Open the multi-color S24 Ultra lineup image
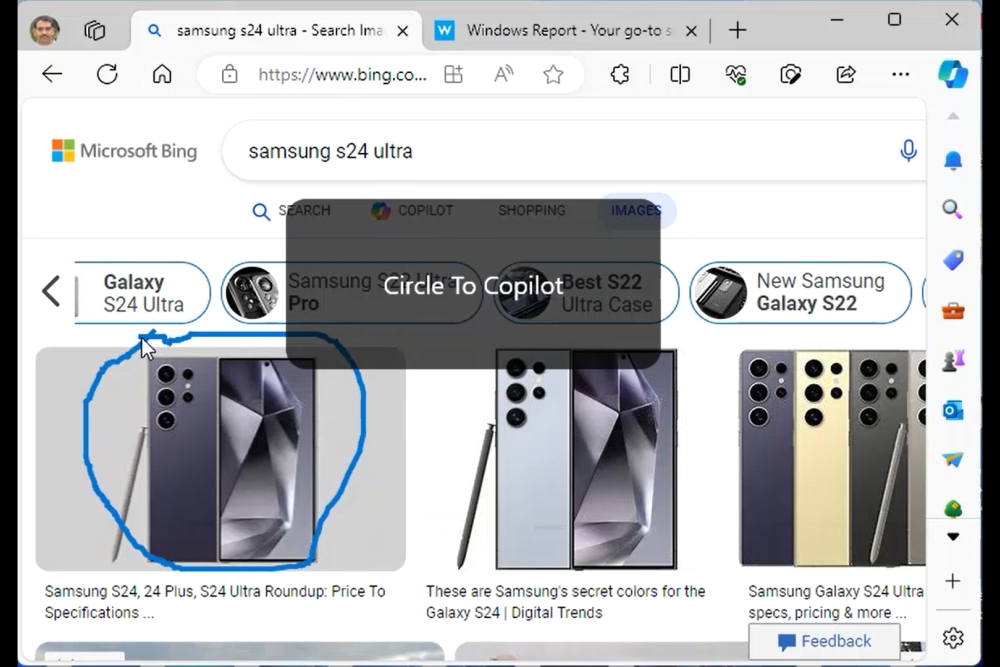1000x667 pixels. (832, 458)
